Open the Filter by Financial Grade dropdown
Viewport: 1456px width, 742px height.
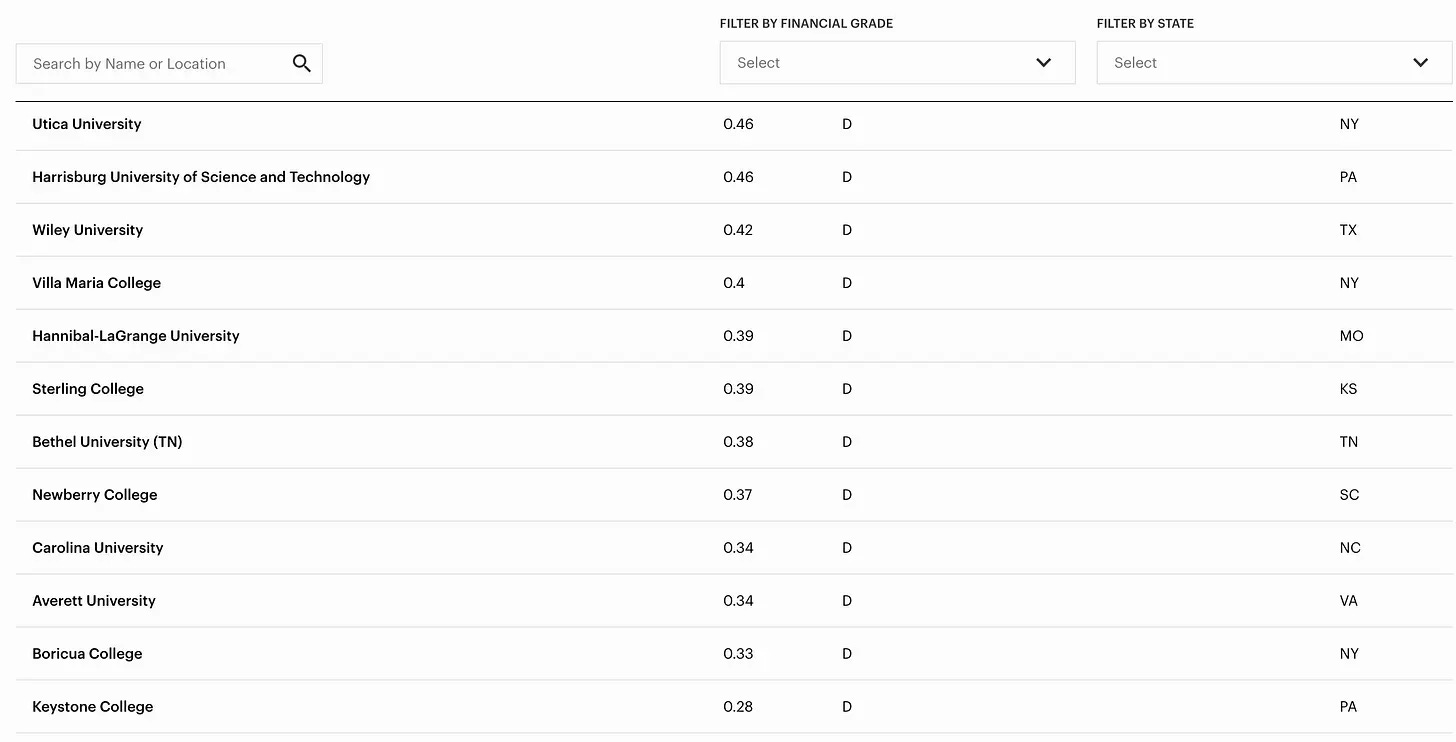pyautogui.click(x=897, y=63)
